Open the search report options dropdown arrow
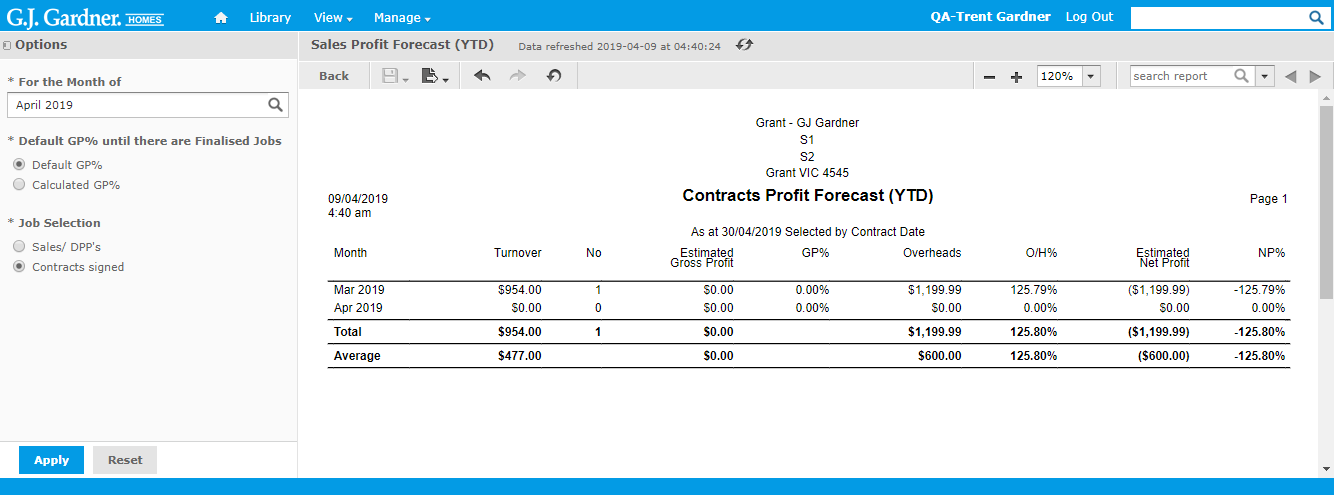 click(x=1264, y=76)
